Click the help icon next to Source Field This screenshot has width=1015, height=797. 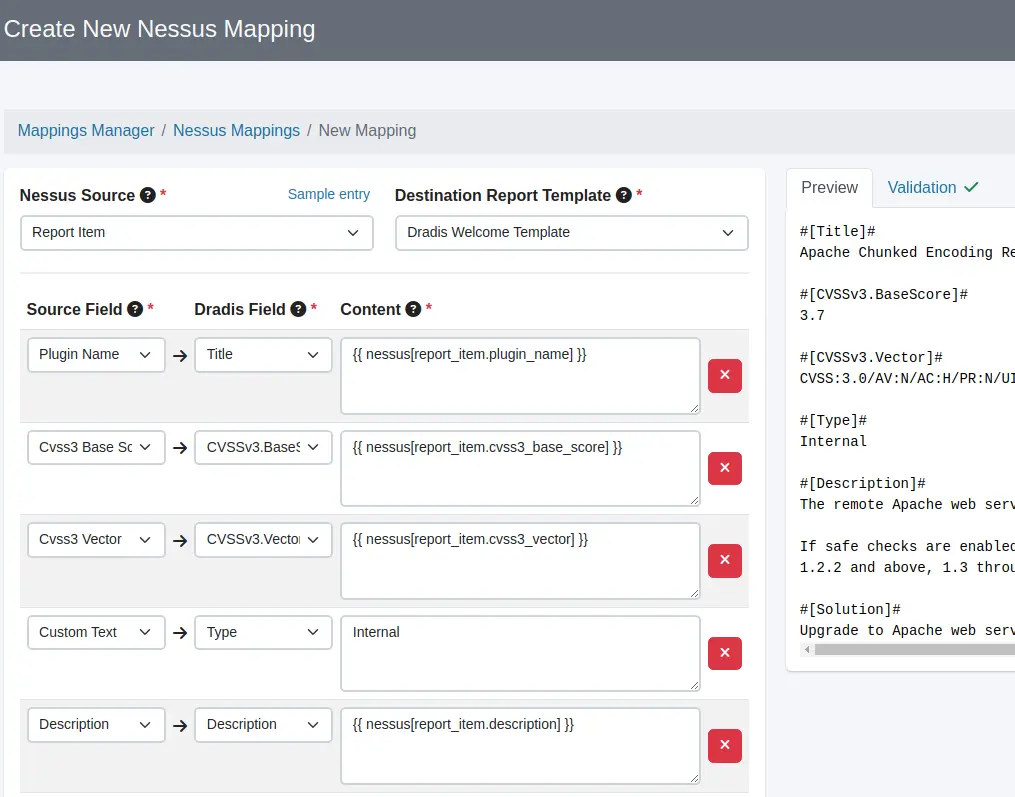(x=135, y=309)
